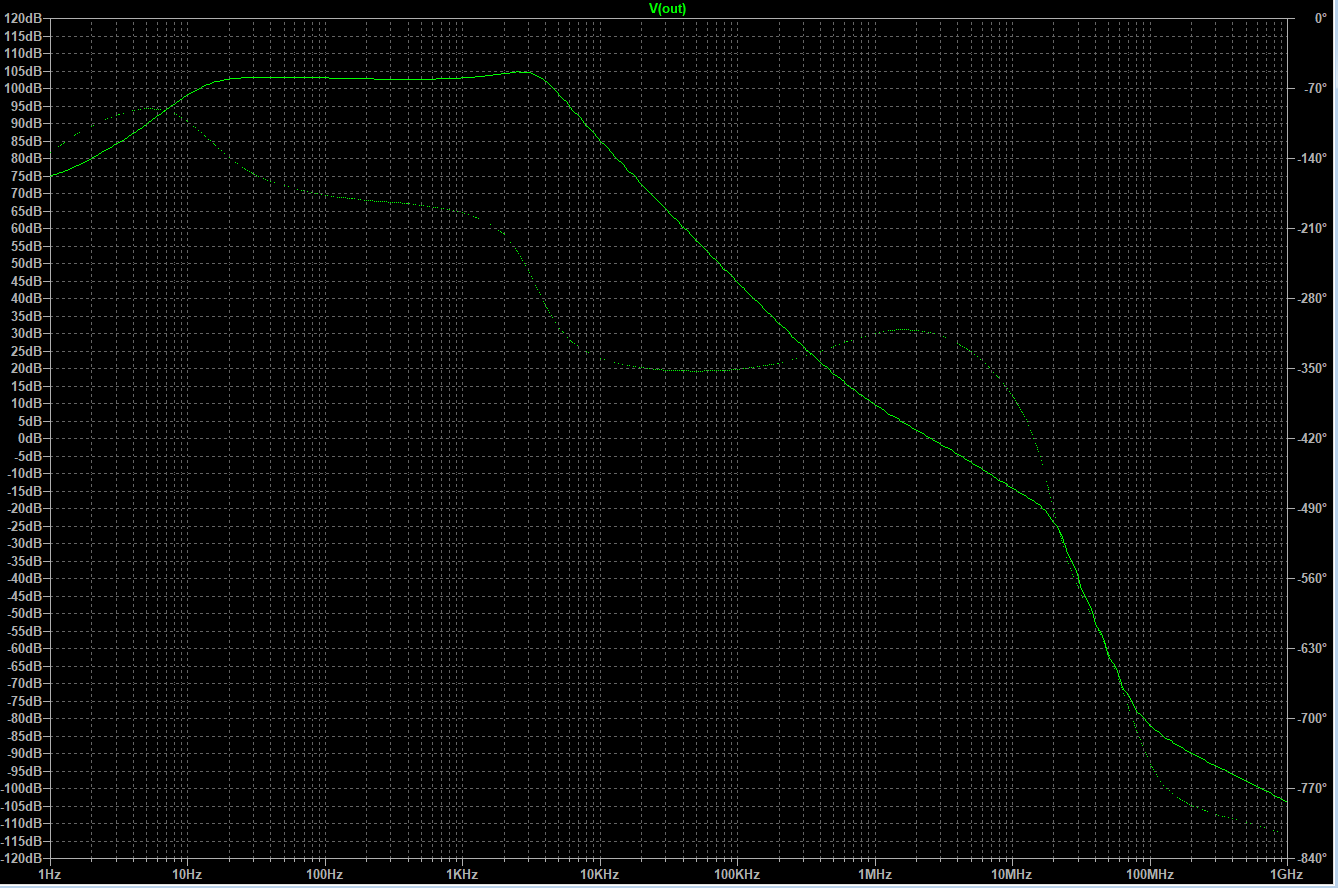Click the -10dB magnitude axis label
Screen dimensions: 1338x888
(25, 473)
